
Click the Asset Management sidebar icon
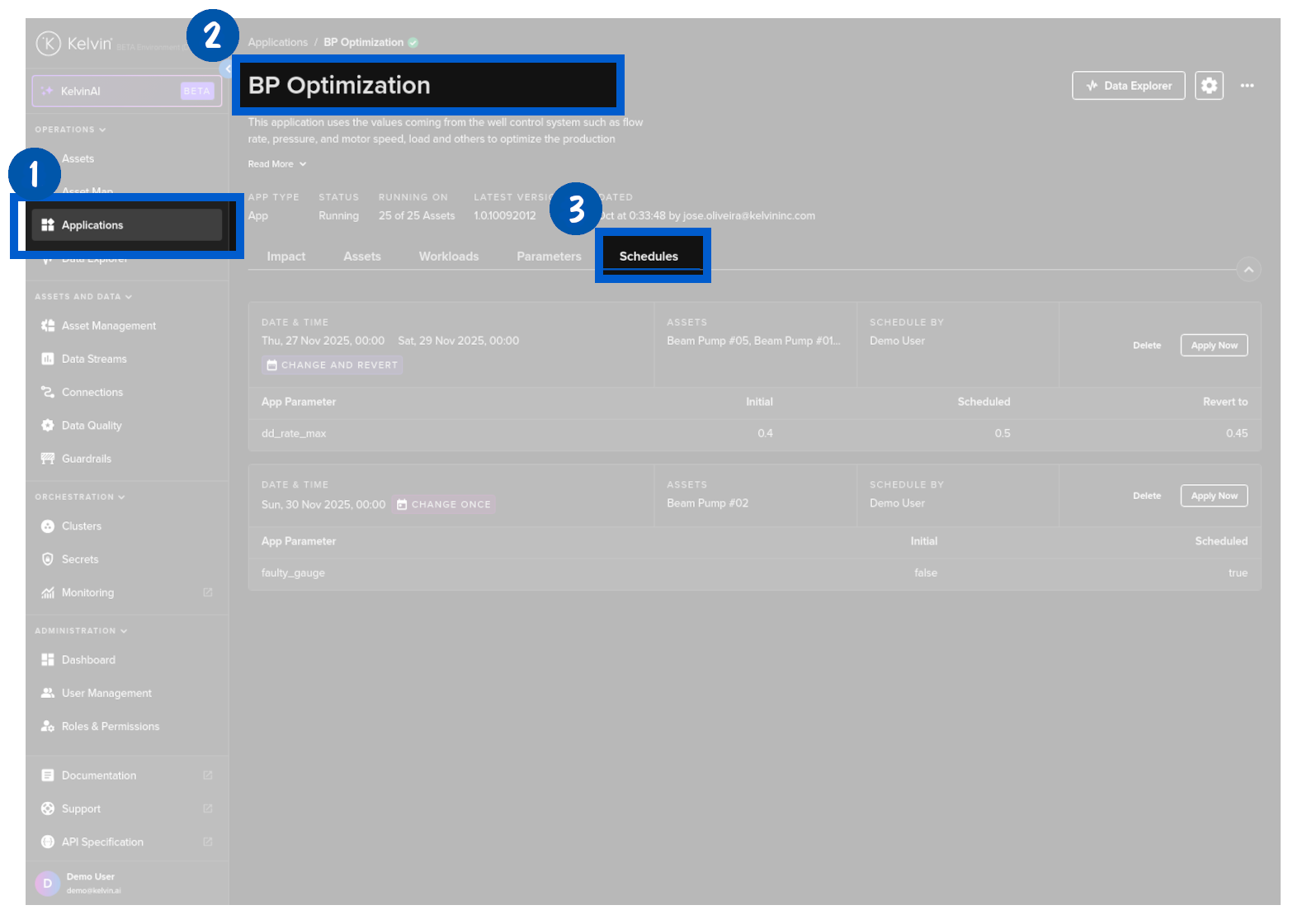48,326
